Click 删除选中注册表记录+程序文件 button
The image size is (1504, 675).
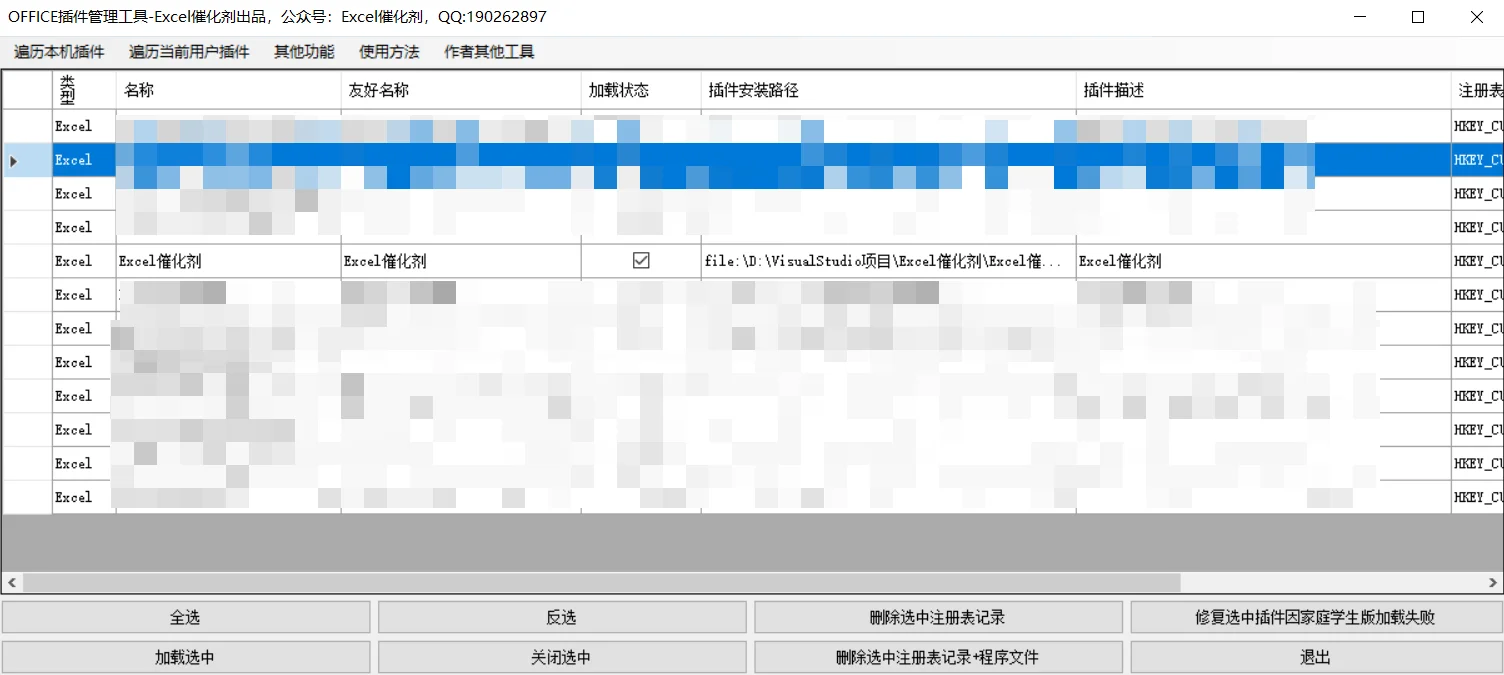point(938,657)
